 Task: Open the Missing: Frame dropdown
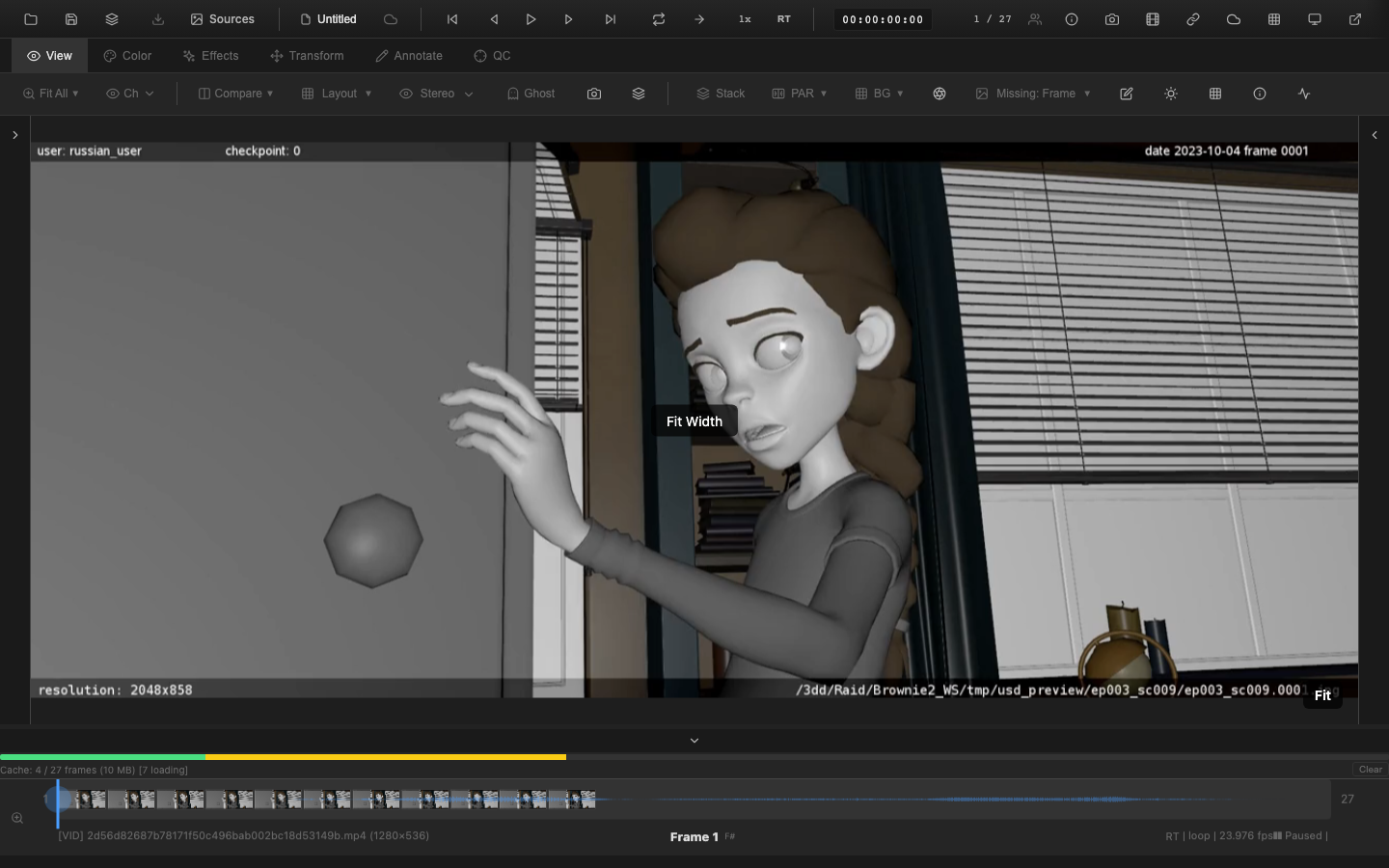click(1033, 94)
